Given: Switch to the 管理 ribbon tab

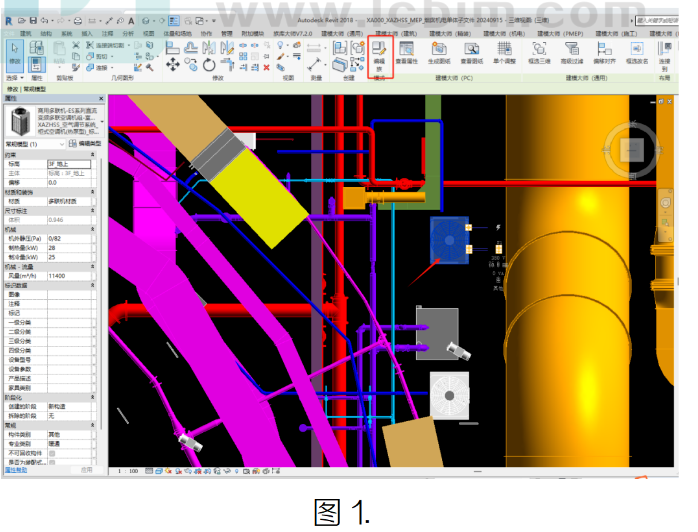Looking at the screenshot, I should (x=227, y=34).
